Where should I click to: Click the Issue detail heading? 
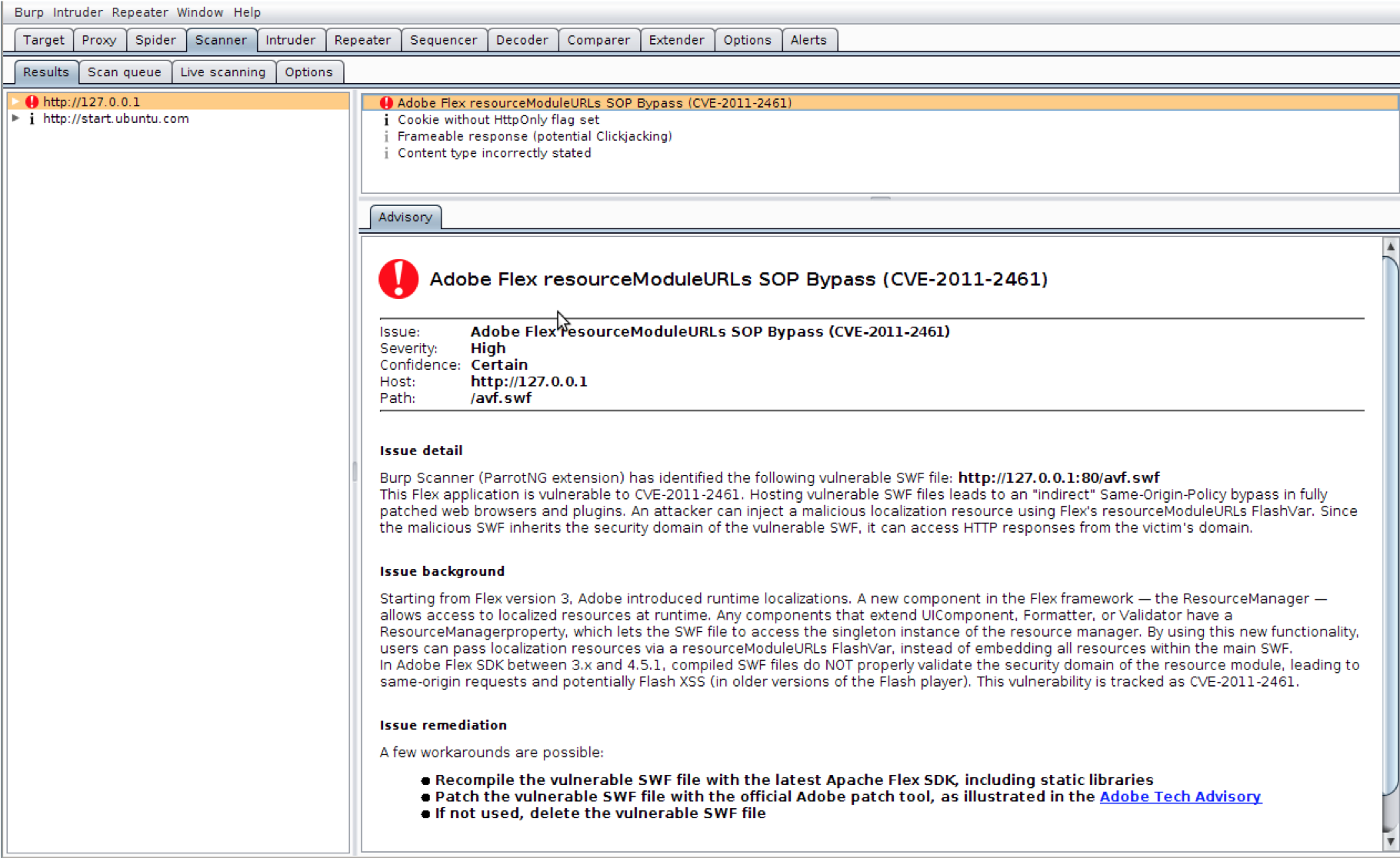[421, 451]
